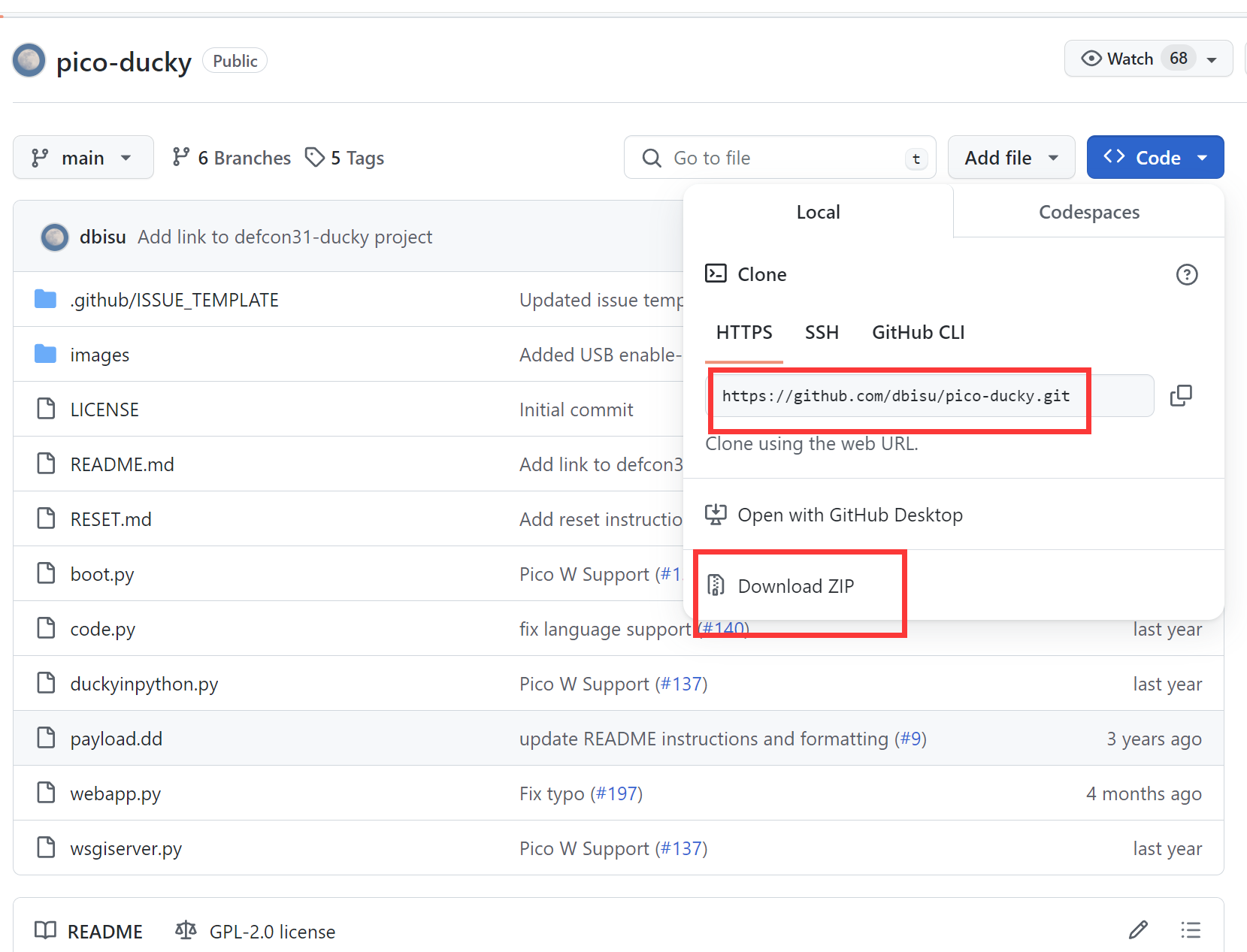Click the dbisu commit author avatar
This screenshot has width=1247, height=952.
54,237
